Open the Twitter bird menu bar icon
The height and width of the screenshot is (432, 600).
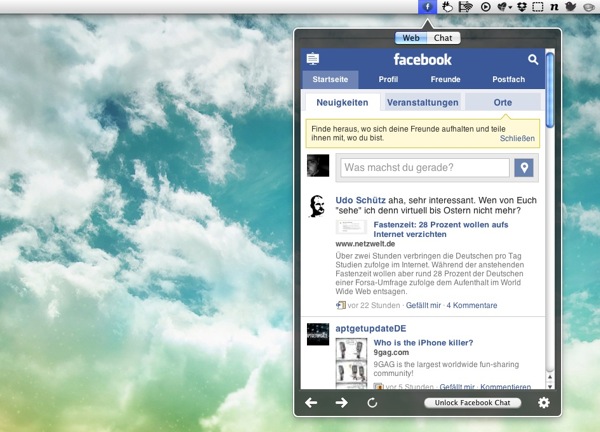(571, 7)
